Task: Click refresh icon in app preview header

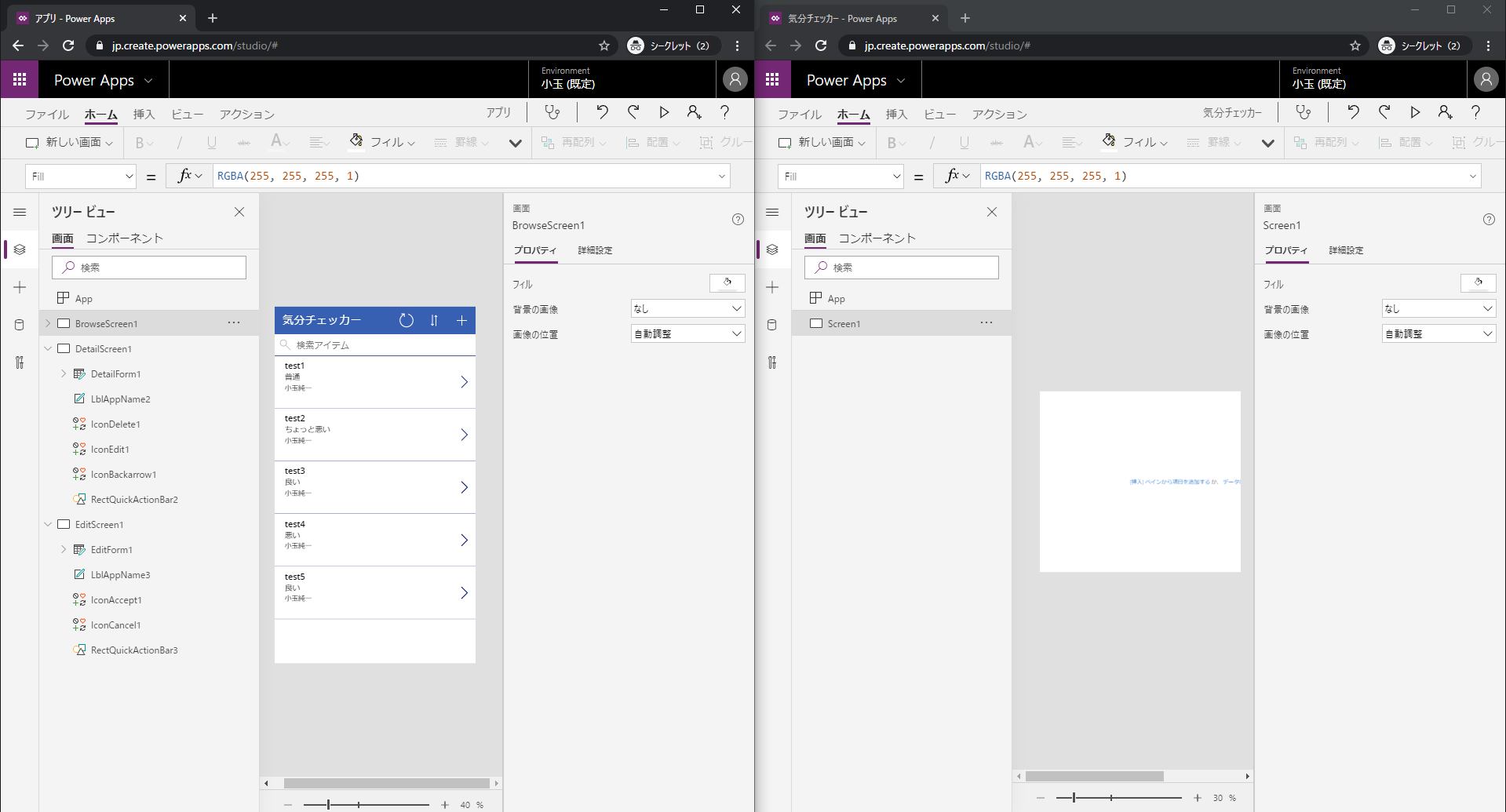Action: (407, 320)
